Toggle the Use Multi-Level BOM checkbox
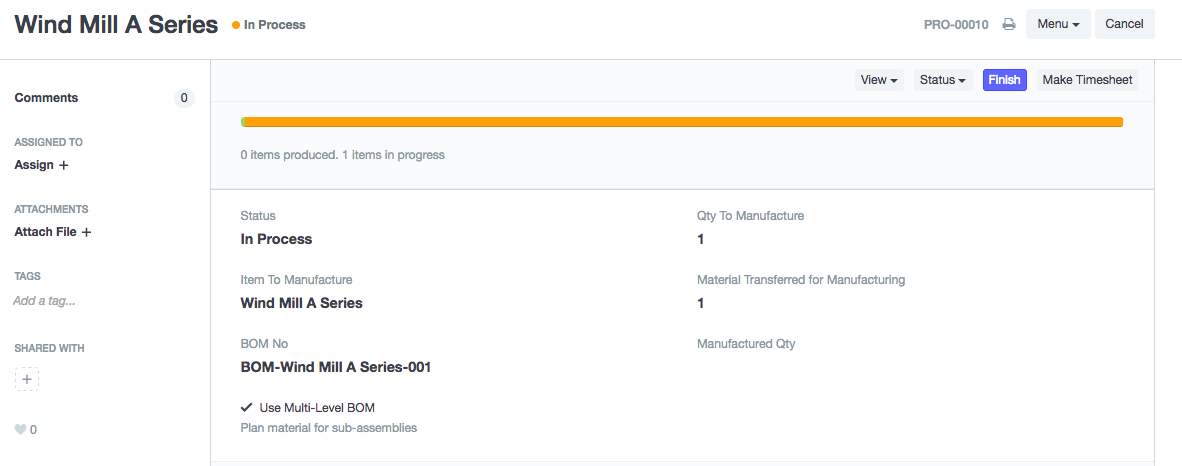 [x=246, y=407]
